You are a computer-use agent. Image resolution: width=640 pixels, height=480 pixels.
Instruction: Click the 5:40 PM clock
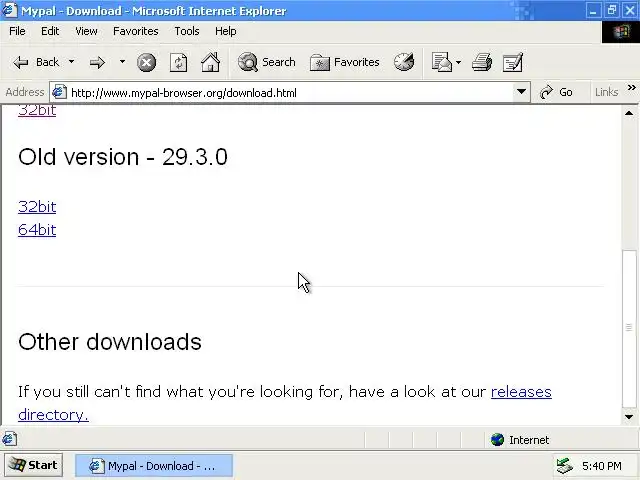602,466
